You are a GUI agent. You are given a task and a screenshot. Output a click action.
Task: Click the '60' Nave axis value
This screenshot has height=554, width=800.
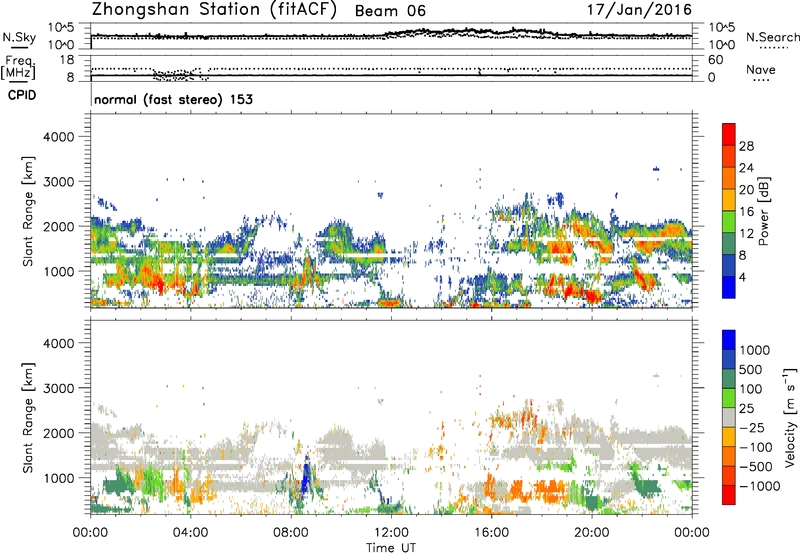(x=715, y=60)
